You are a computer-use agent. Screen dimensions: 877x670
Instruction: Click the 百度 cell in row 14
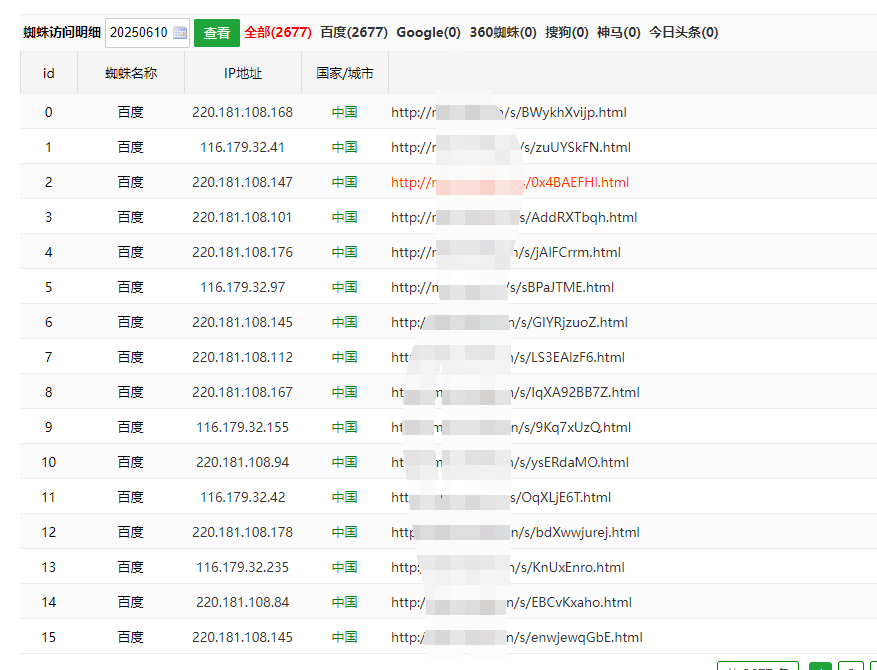point(131,602)
